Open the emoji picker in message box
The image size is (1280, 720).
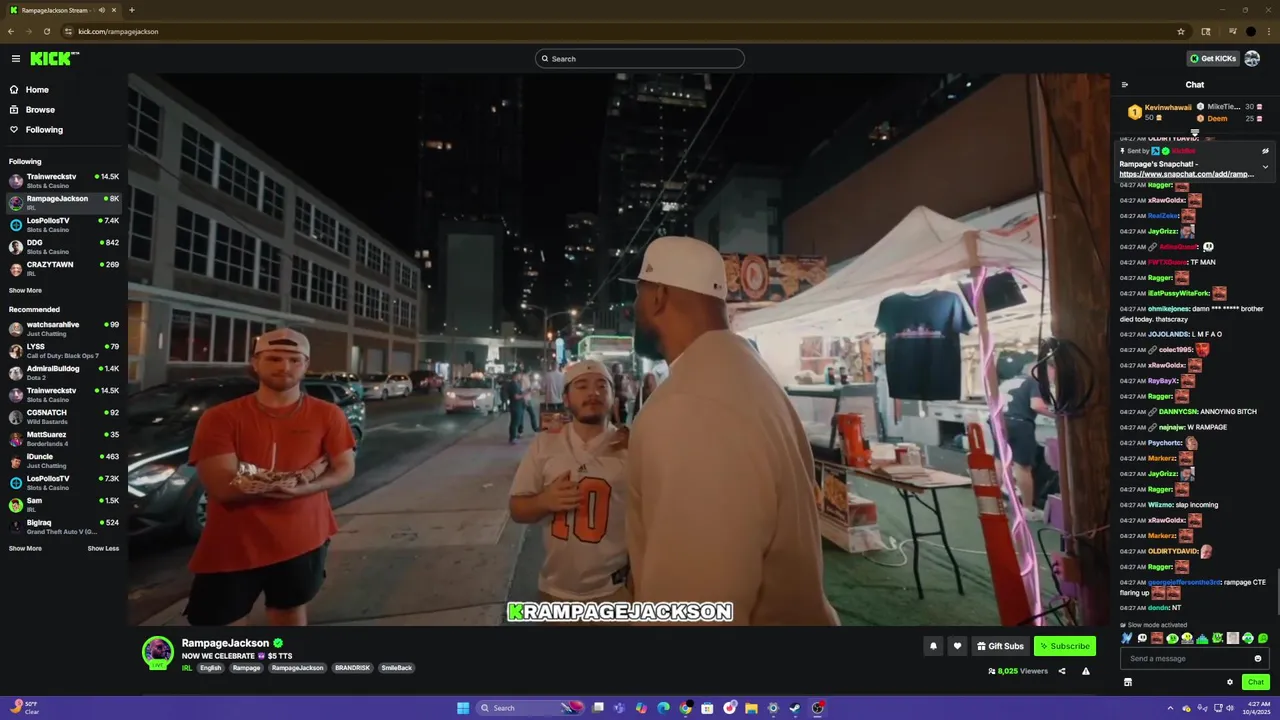1258,658
